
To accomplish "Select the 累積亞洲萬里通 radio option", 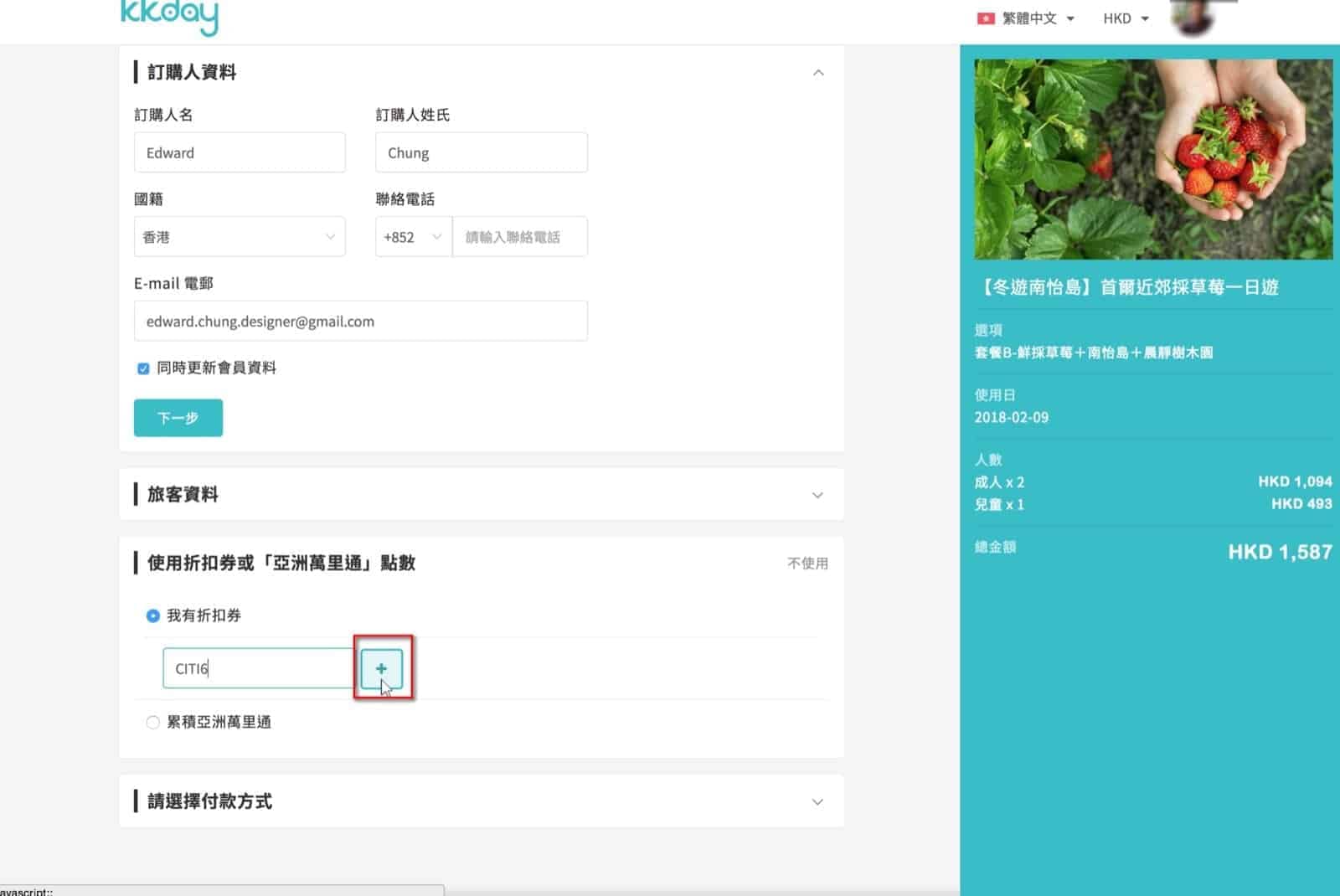I will pyautogui.click(x=153, y=723).
